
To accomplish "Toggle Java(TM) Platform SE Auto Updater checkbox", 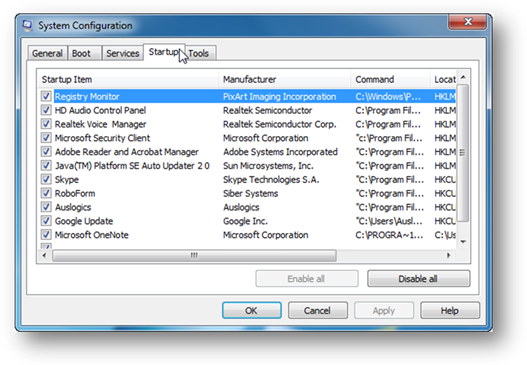I will point(46,165).
